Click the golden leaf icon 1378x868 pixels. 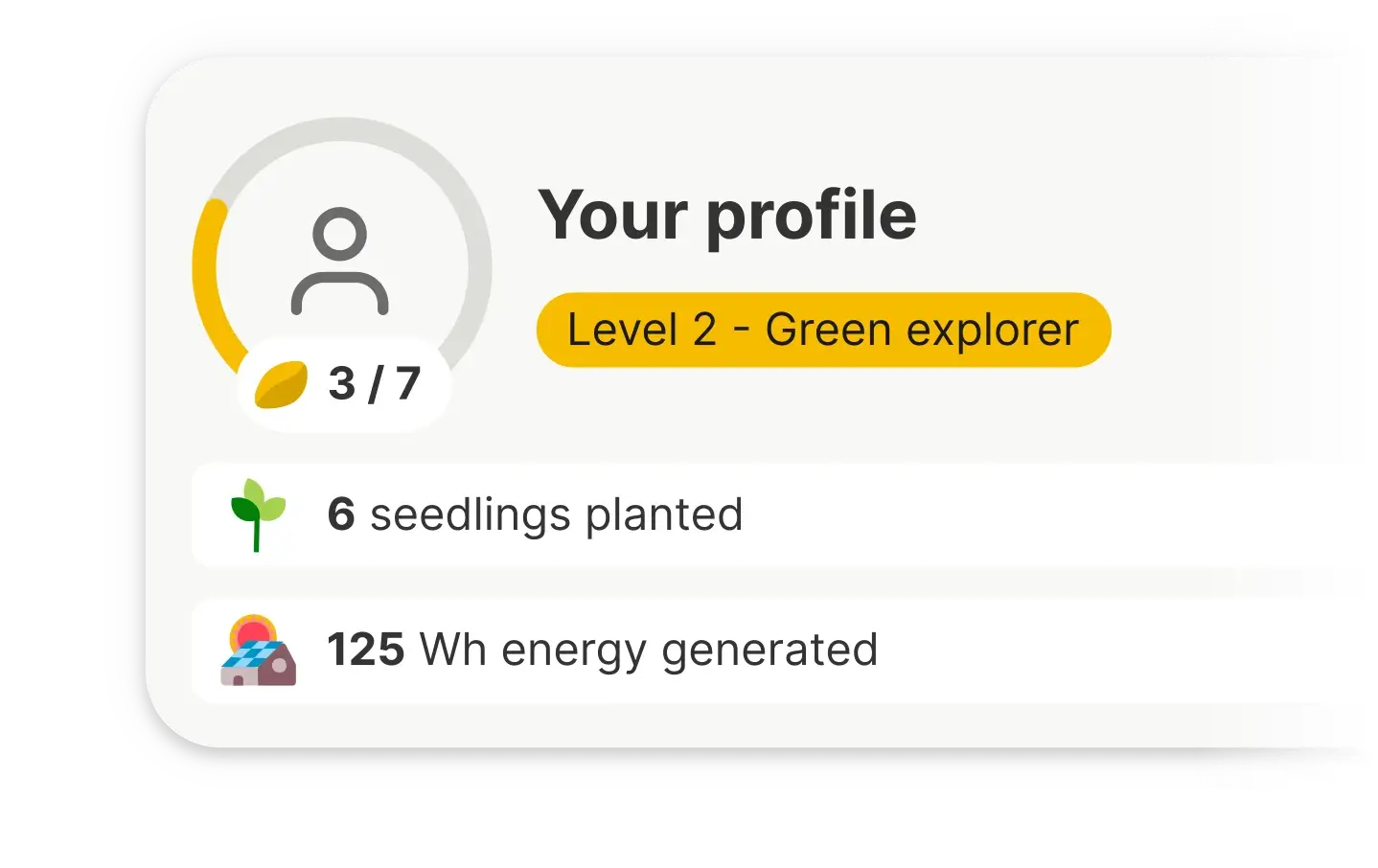click(x=281, y=384)
